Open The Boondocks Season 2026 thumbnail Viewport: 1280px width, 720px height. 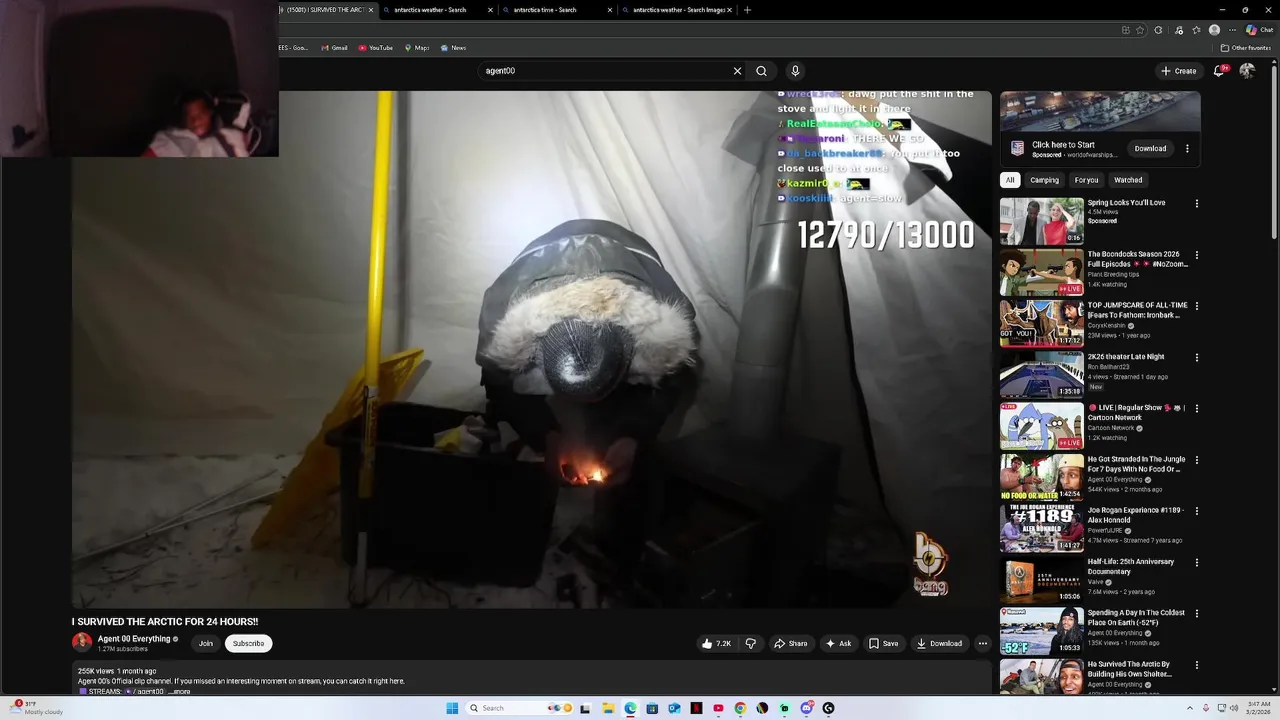(x=1041, y=272)
